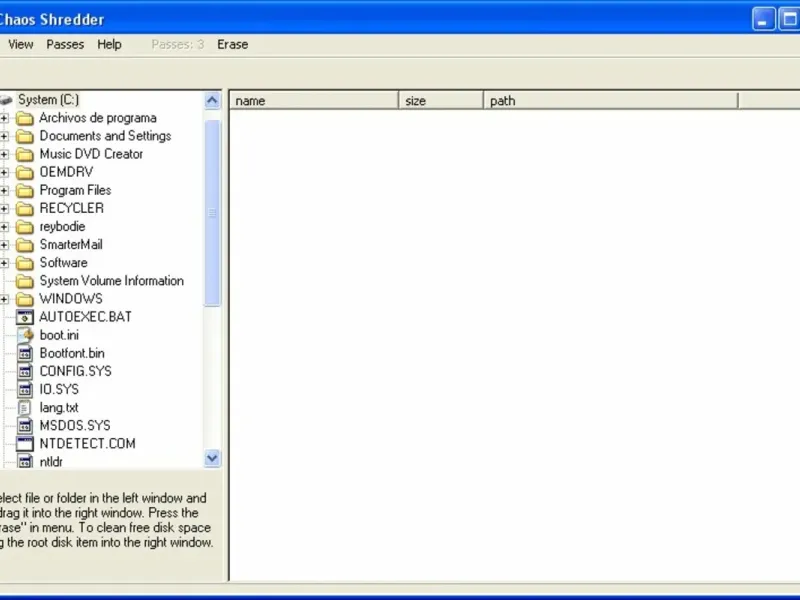The width and height of the screenshot is (800, 600).
Task: Click the WINDOWS folder icon
Action: point(24,299)
